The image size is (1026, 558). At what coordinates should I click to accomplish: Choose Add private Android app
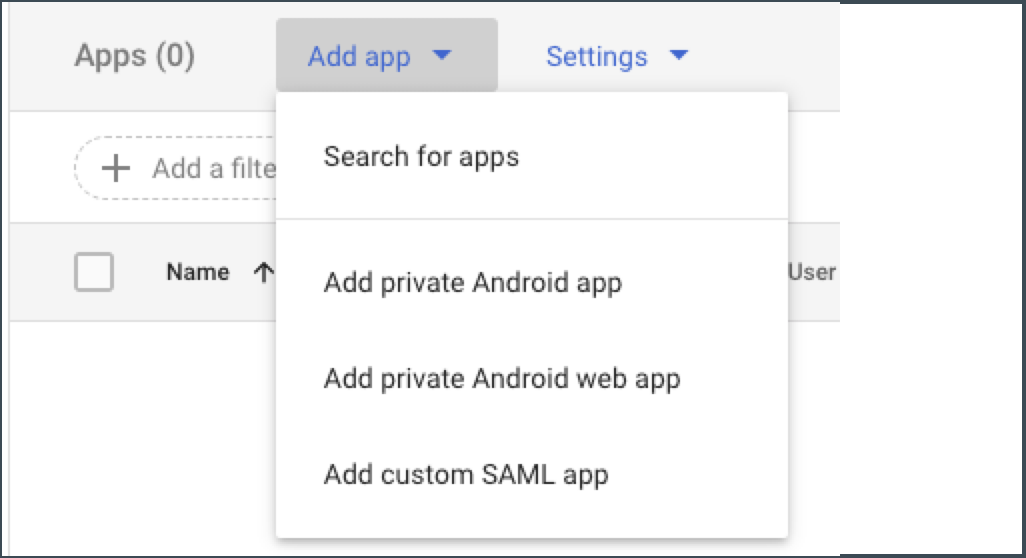[x=472, y=283]
